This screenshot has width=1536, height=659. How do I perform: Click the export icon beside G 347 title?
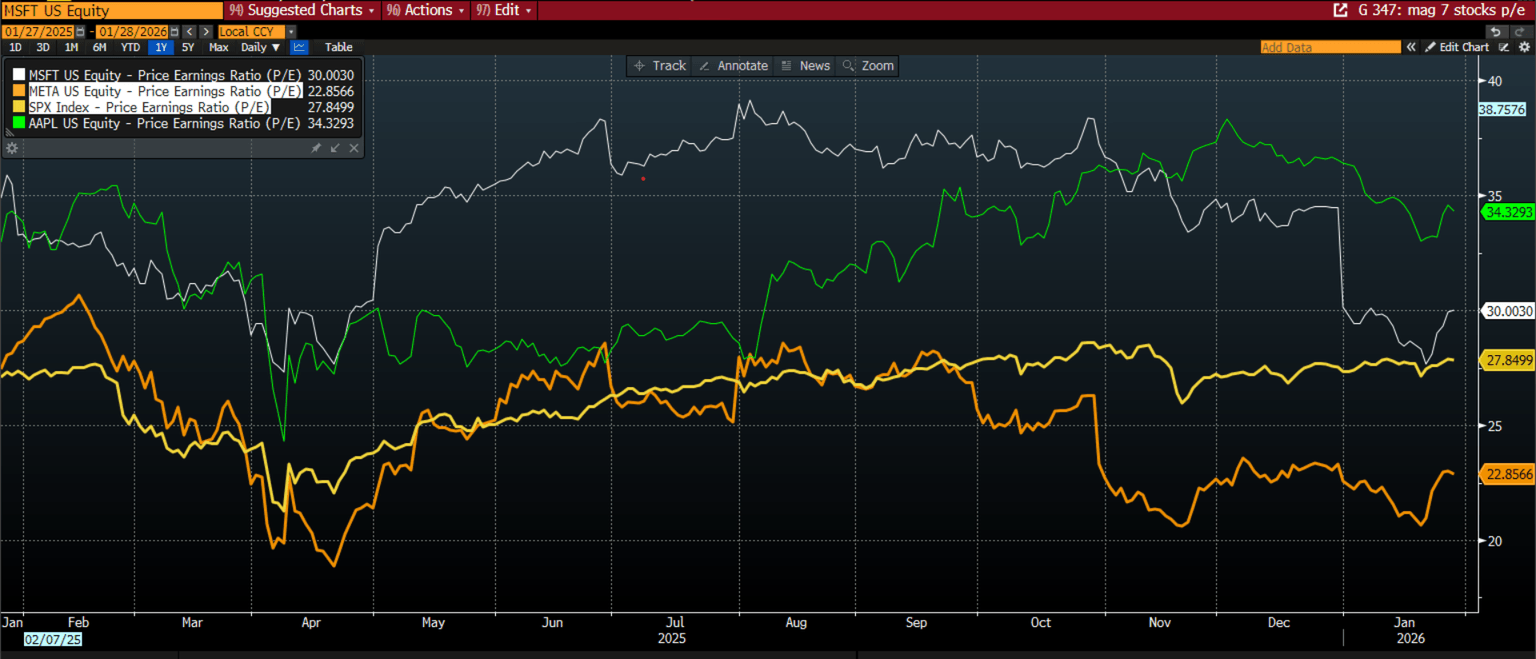1341,9
